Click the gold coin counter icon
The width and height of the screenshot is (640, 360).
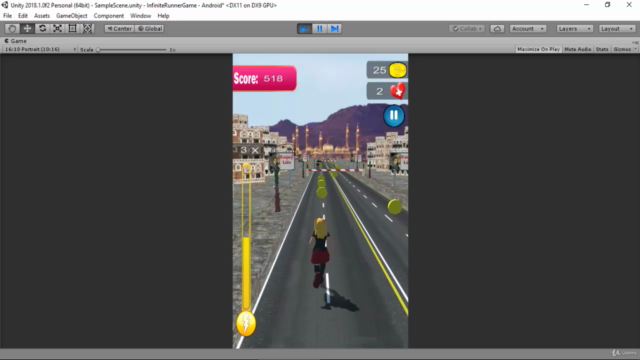click(x=398, y=70)
